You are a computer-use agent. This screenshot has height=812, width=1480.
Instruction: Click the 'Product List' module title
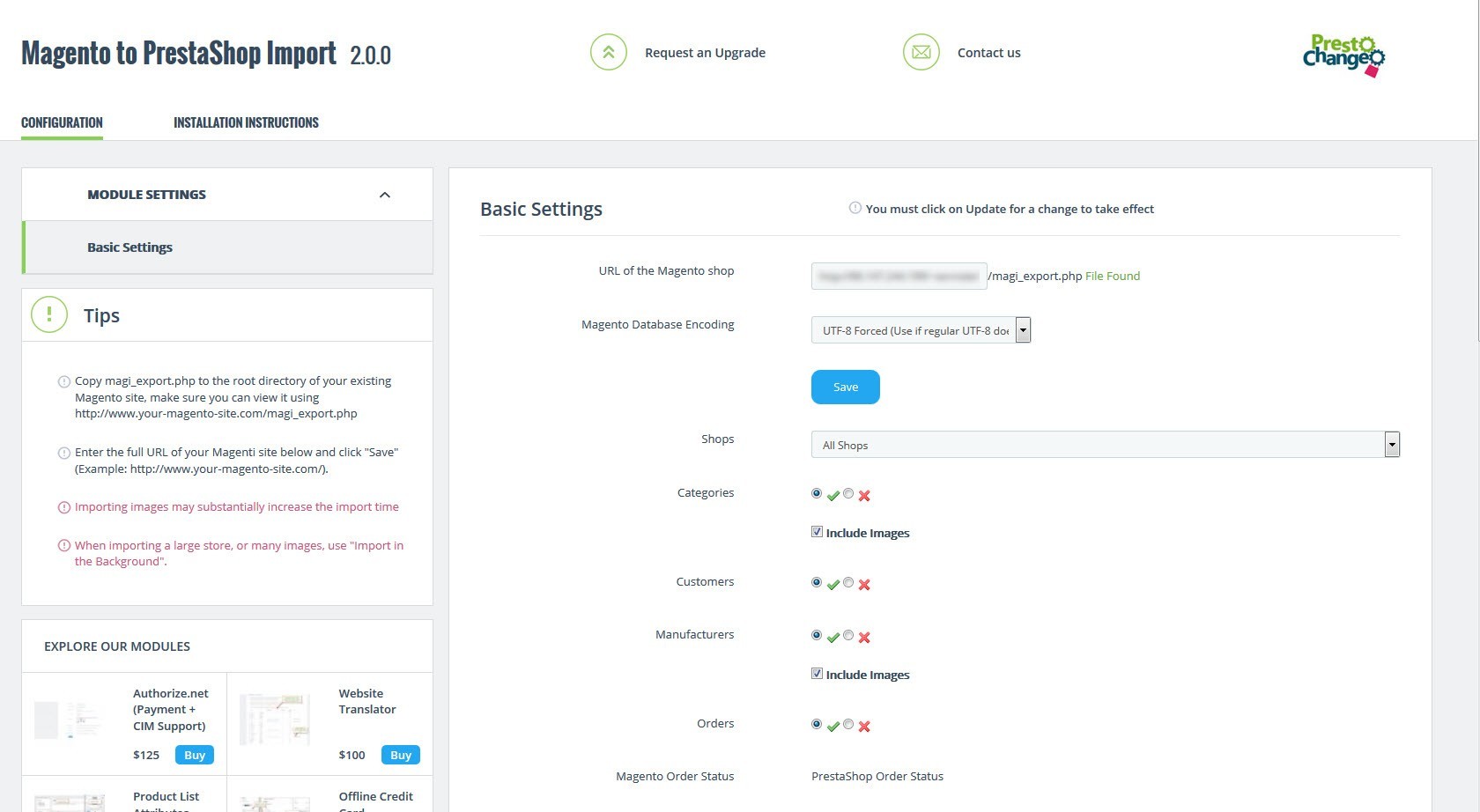pos(166,796)
